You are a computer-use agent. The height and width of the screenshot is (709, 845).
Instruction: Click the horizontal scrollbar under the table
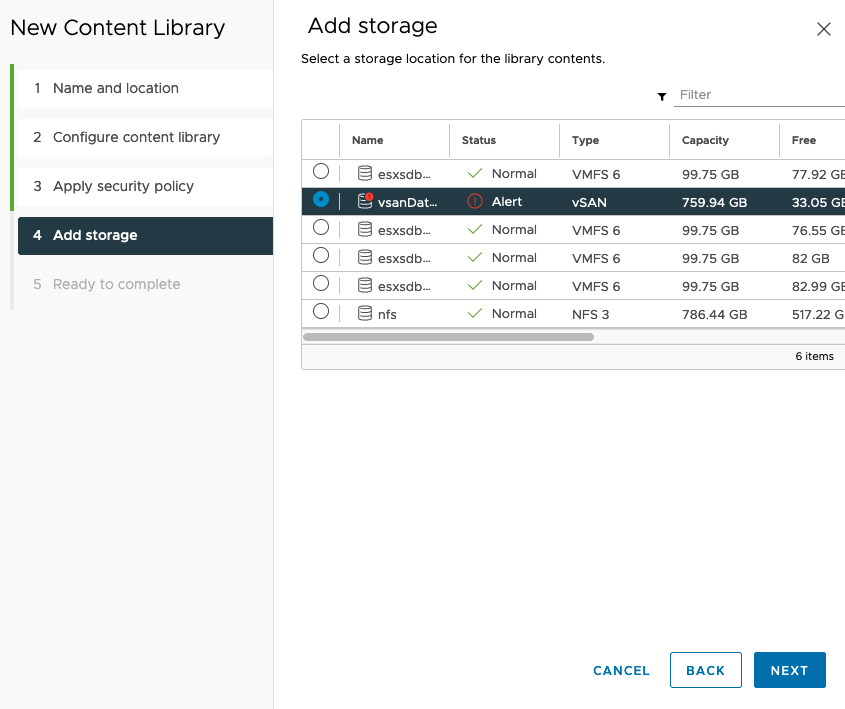[x=448, y=337]
